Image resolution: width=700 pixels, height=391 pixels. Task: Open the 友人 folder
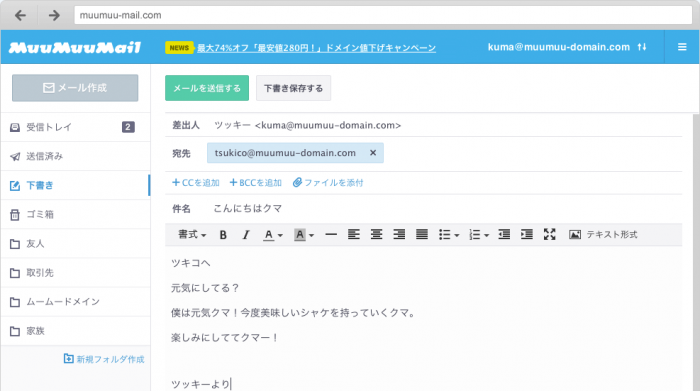click(x=75, y=244)
